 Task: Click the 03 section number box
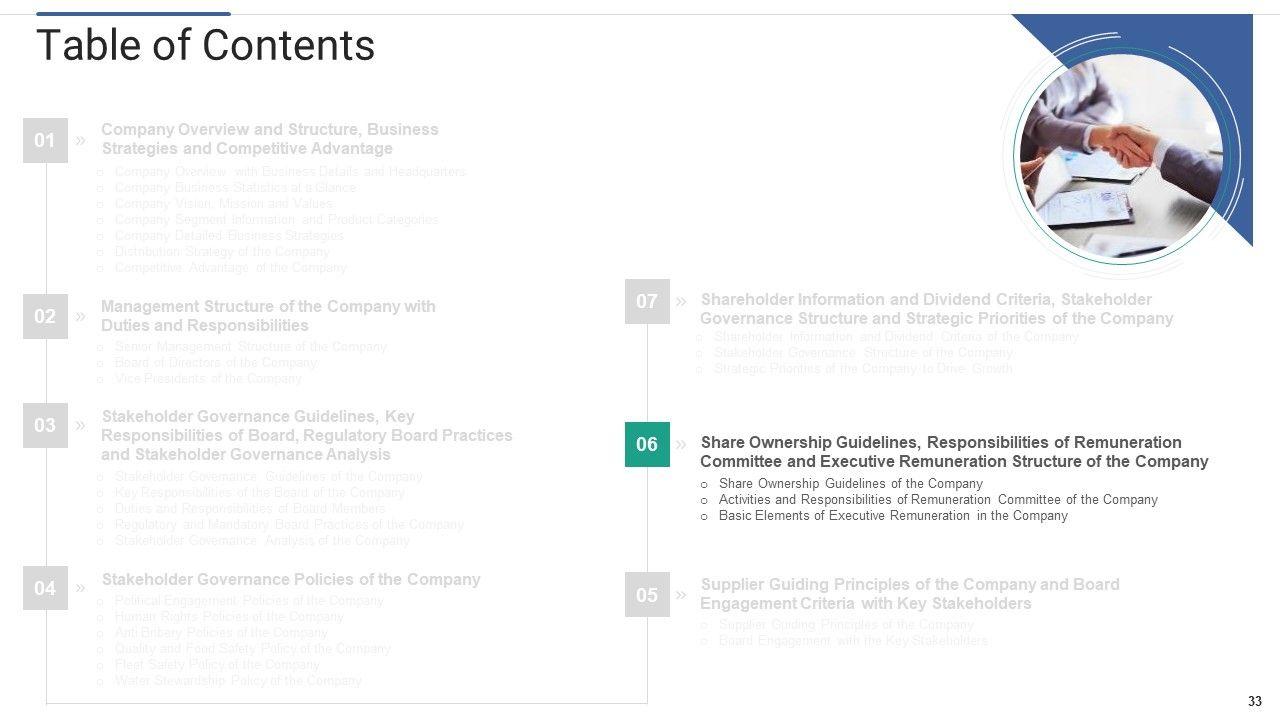coord(45,425)
